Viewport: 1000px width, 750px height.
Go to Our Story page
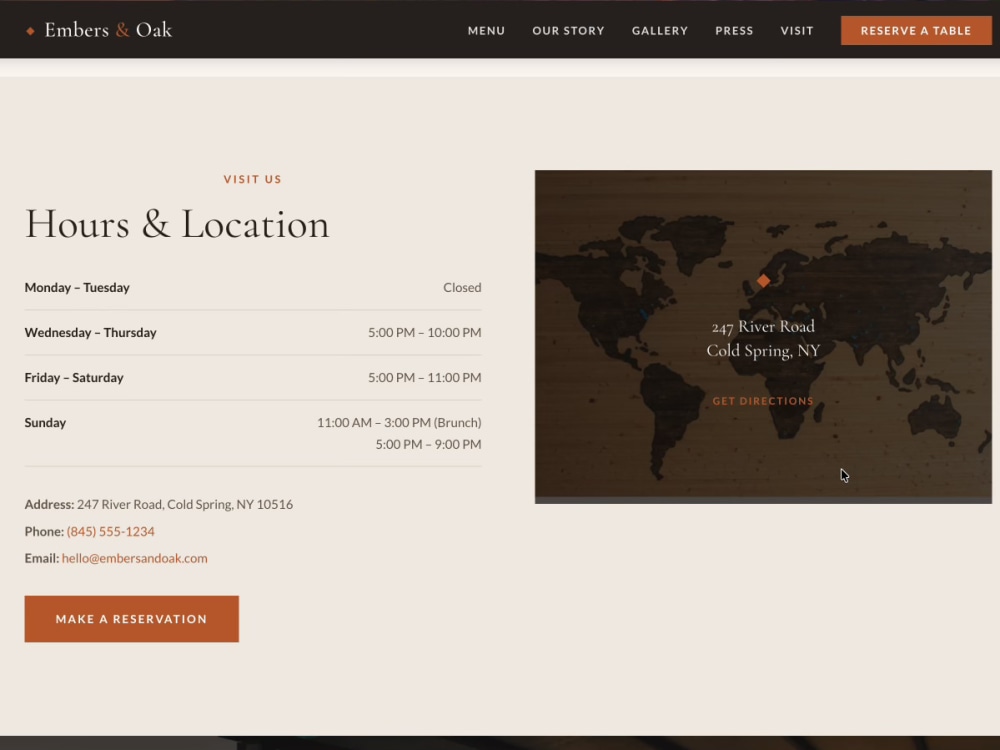pos(568,31)
